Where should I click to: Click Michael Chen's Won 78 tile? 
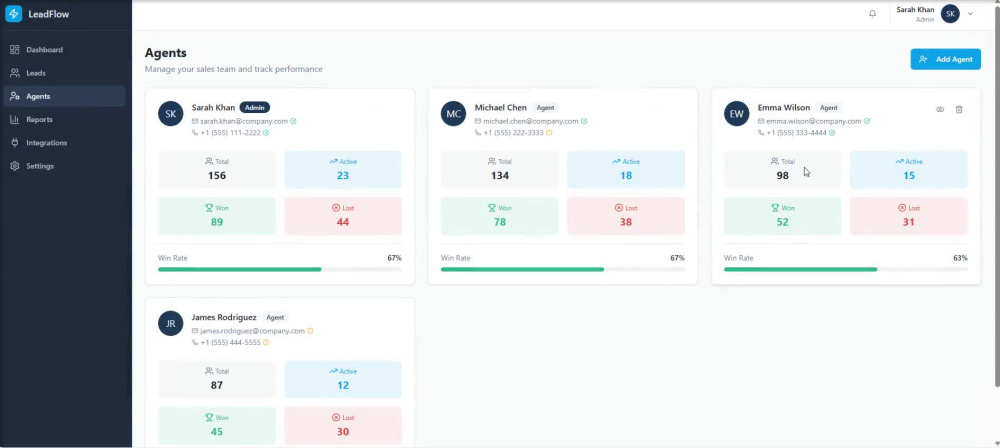[x=499, y=216]
